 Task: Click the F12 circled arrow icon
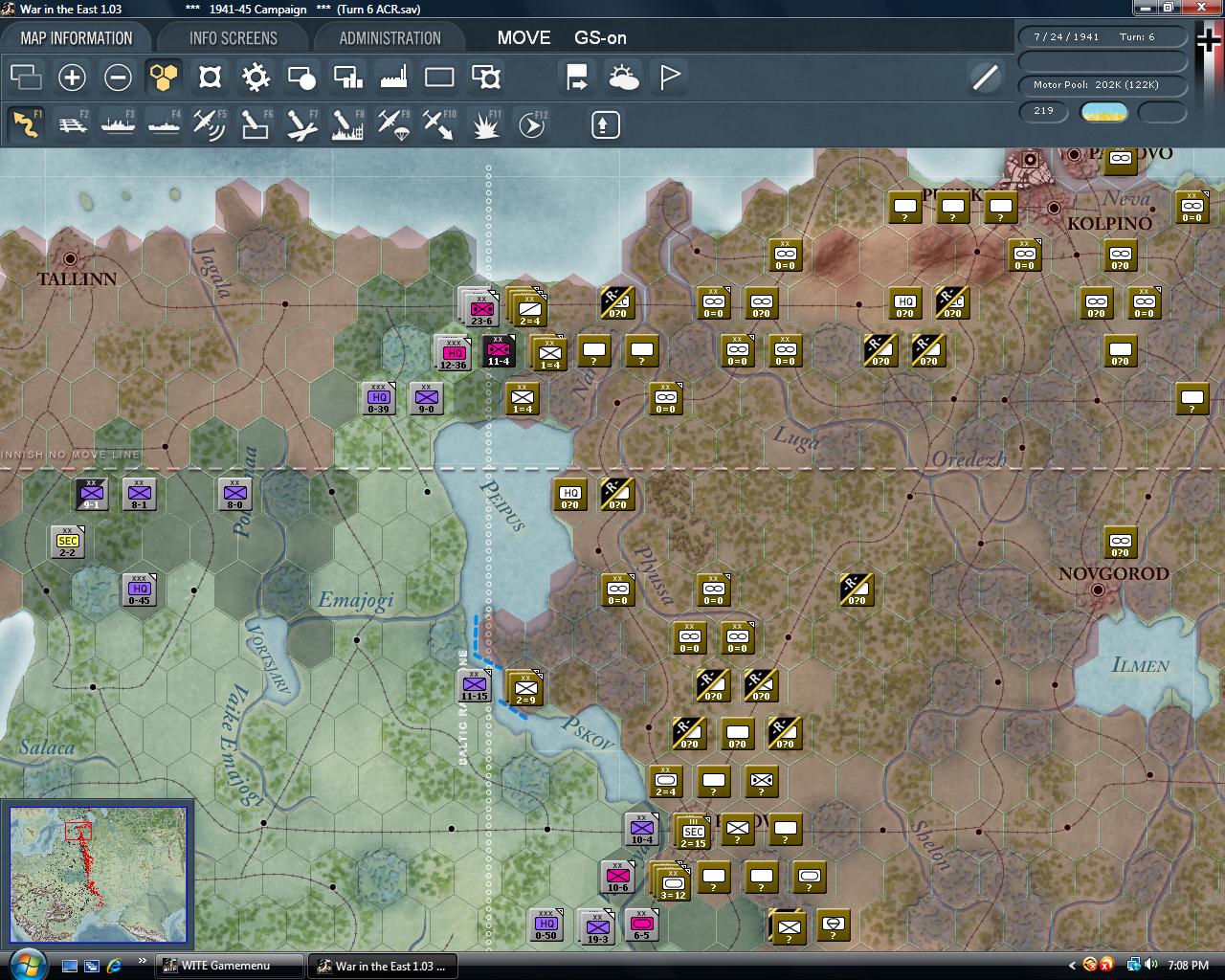532,124
